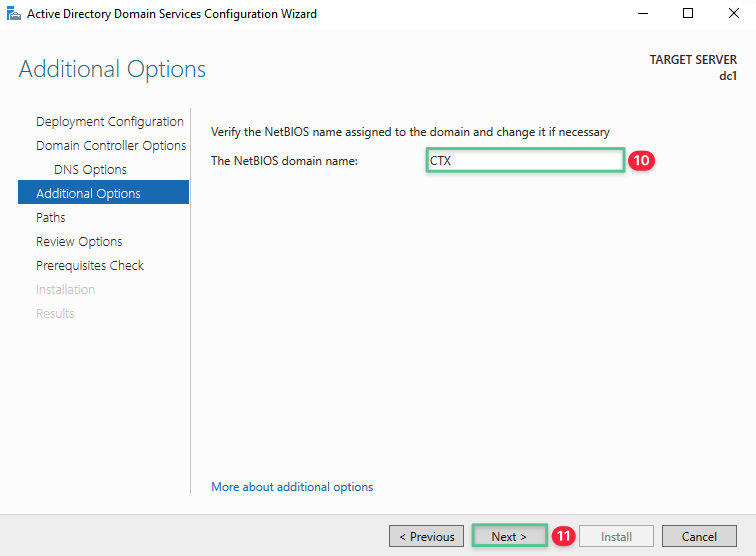Maximize the configuration wizard window
The image size is (756, 556).
click(x=688, y=14)
